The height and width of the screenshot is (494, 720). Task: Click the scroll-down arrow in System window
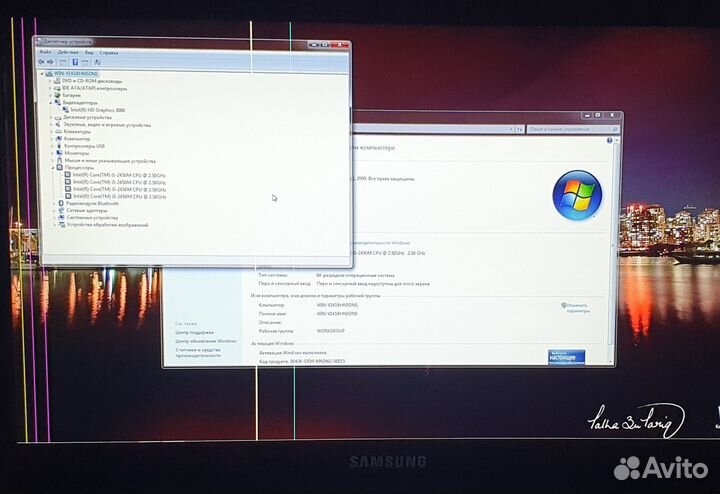click(x=611, y=362)
